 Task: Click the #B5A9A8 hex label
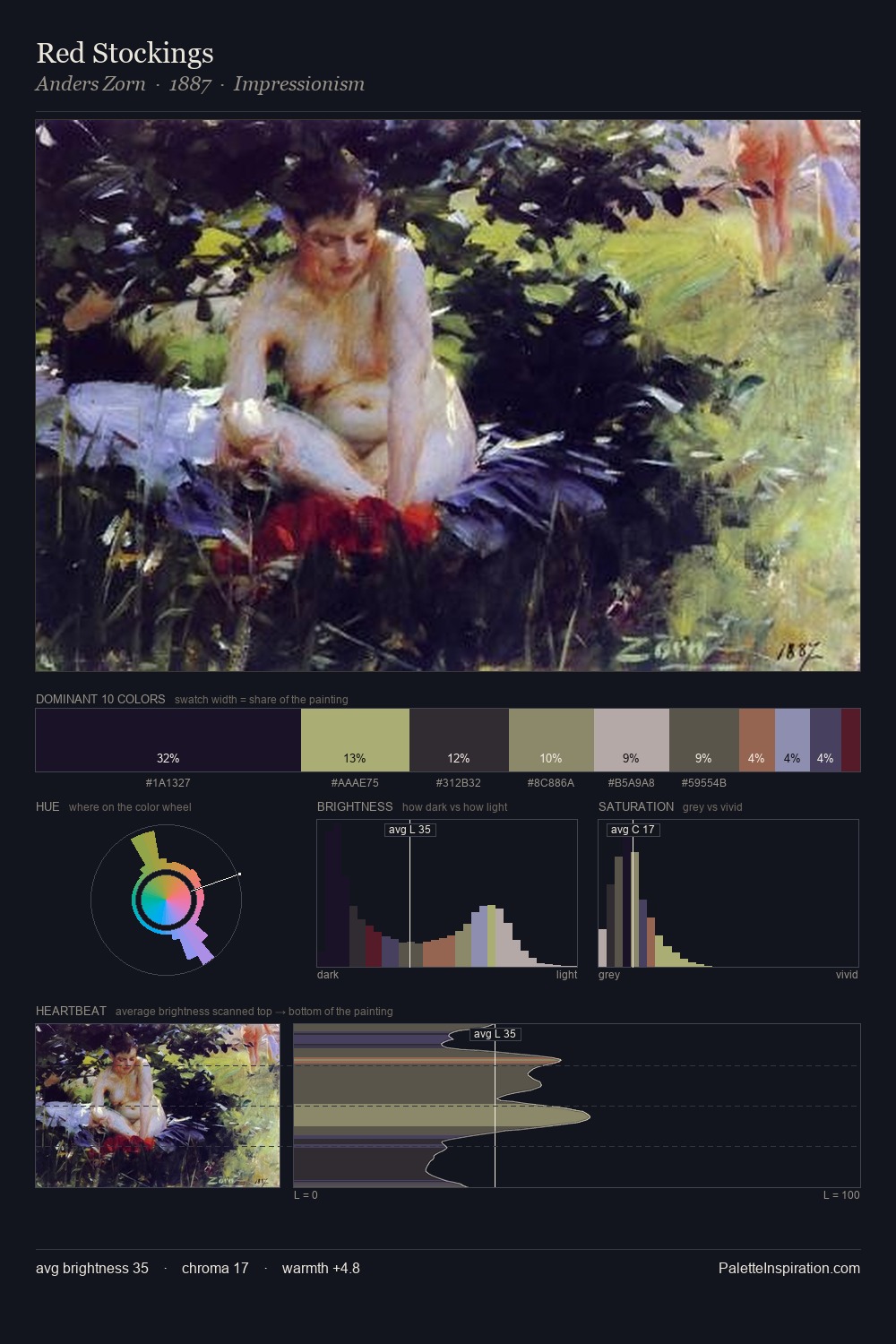tap(632, 783)
